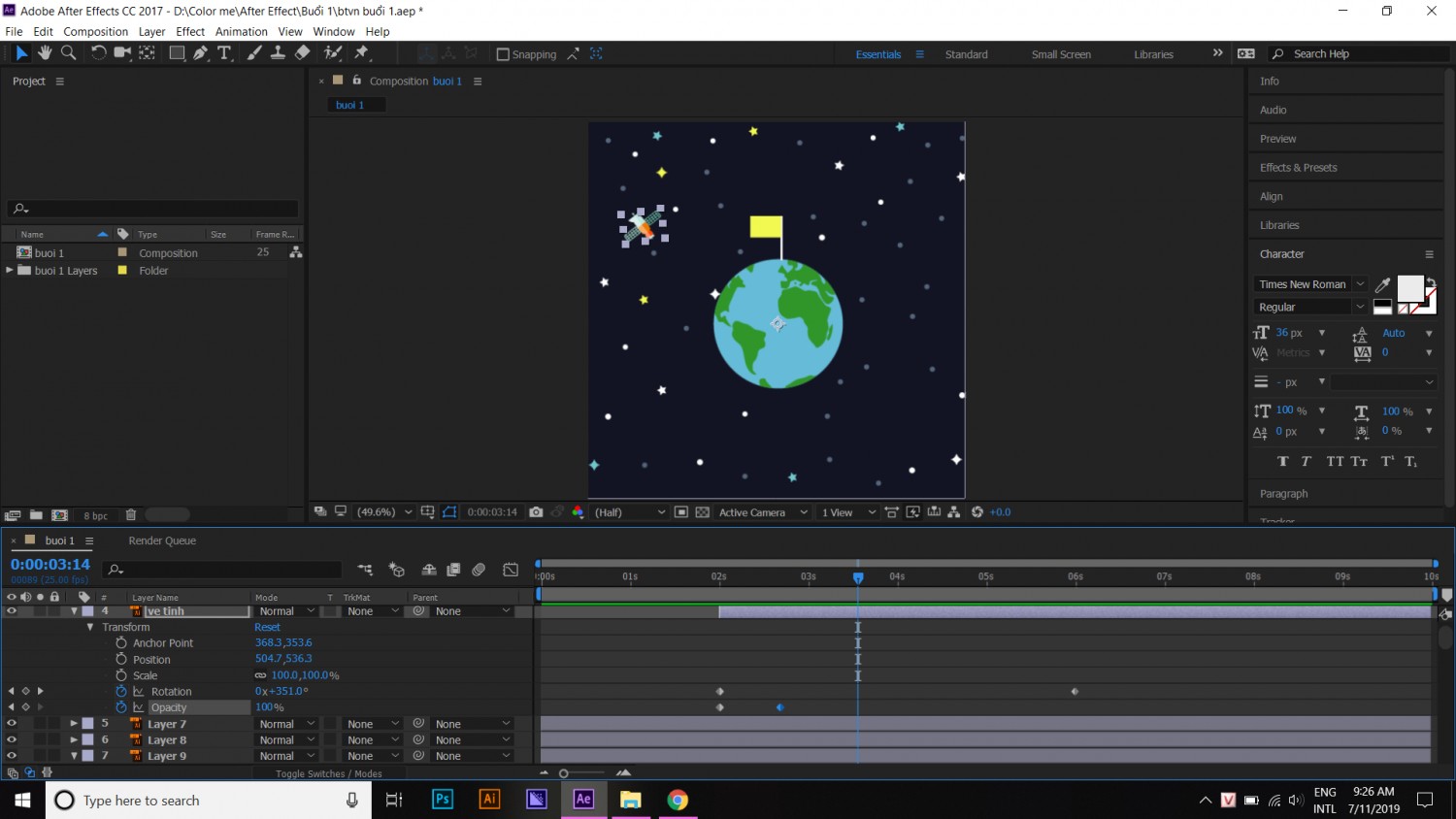Select the Puppet Pin tool
The width and height of the screenshot is (1456, 819).
[361, 53]
